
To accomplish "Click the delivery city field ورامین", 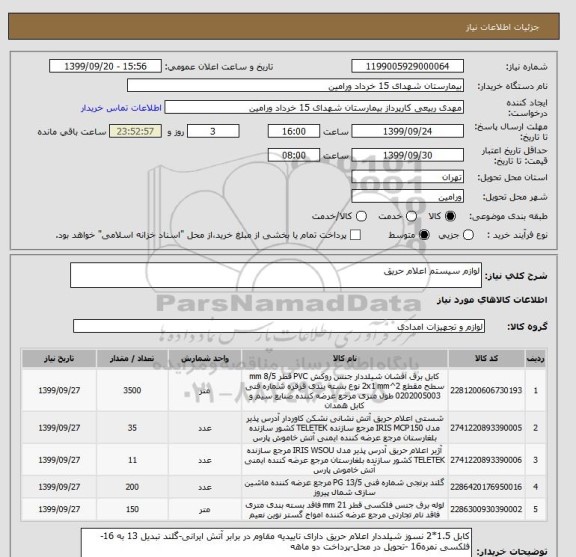I will pos(407,197).
